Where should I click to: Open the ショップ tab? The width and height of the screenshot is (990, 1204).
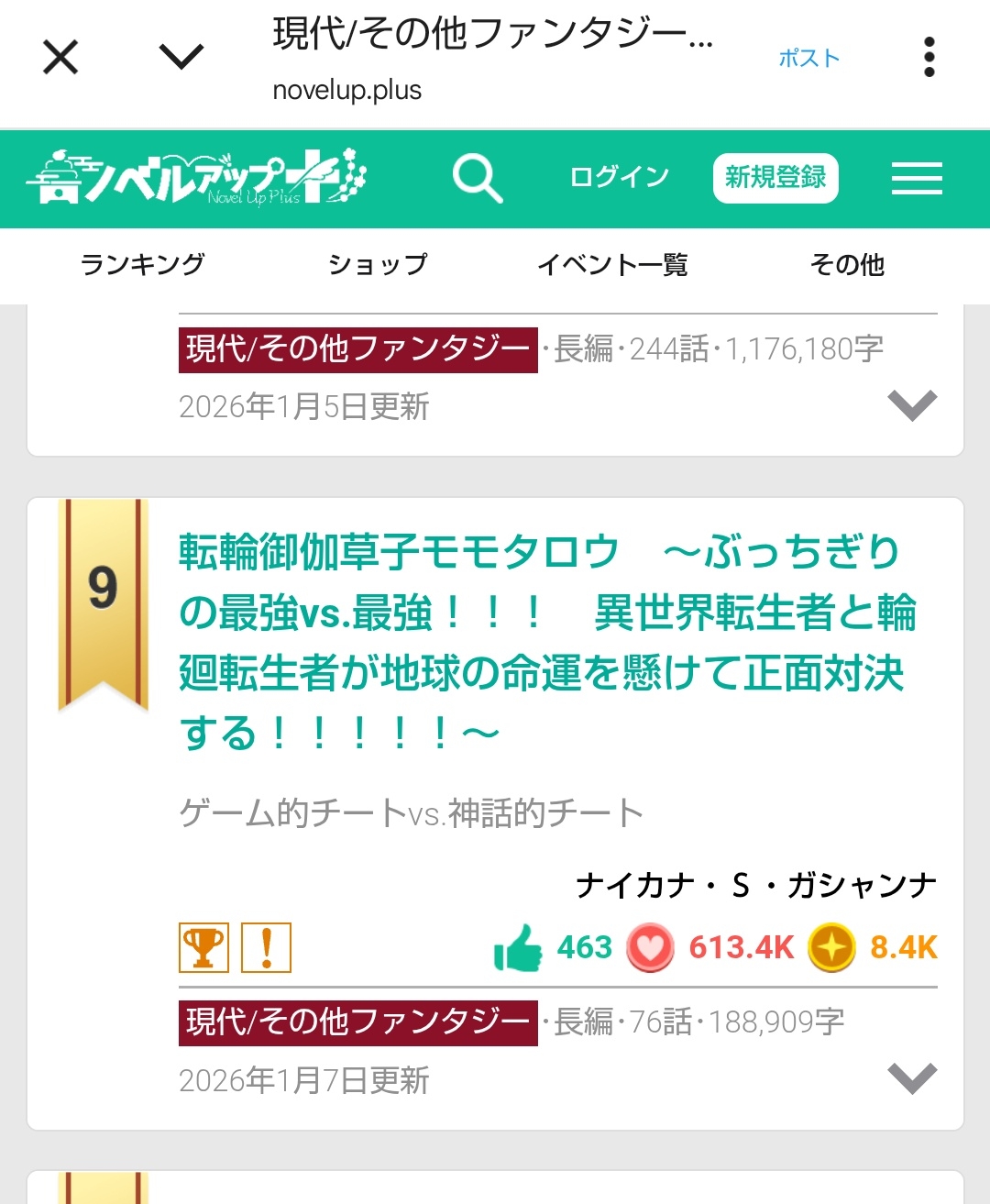(x=378, y=264)
